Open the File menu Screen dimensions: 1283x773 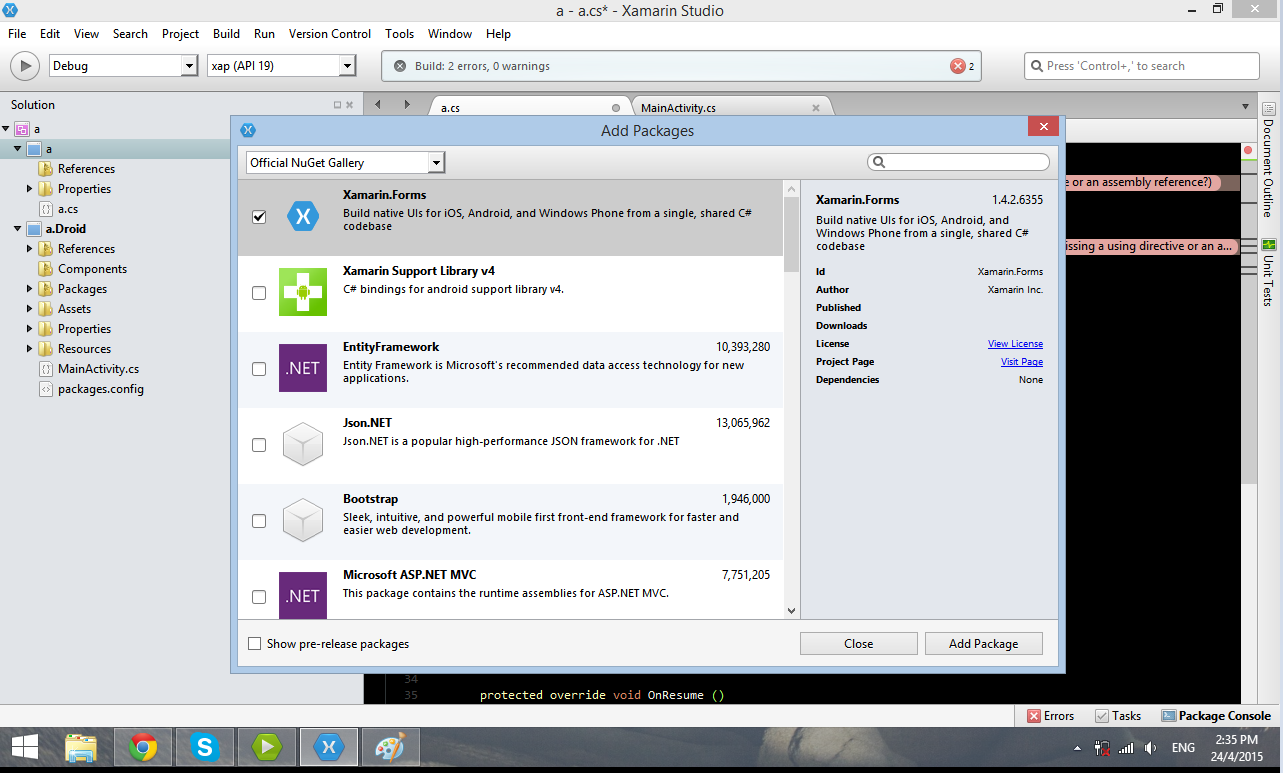click(x=17, y=34)
